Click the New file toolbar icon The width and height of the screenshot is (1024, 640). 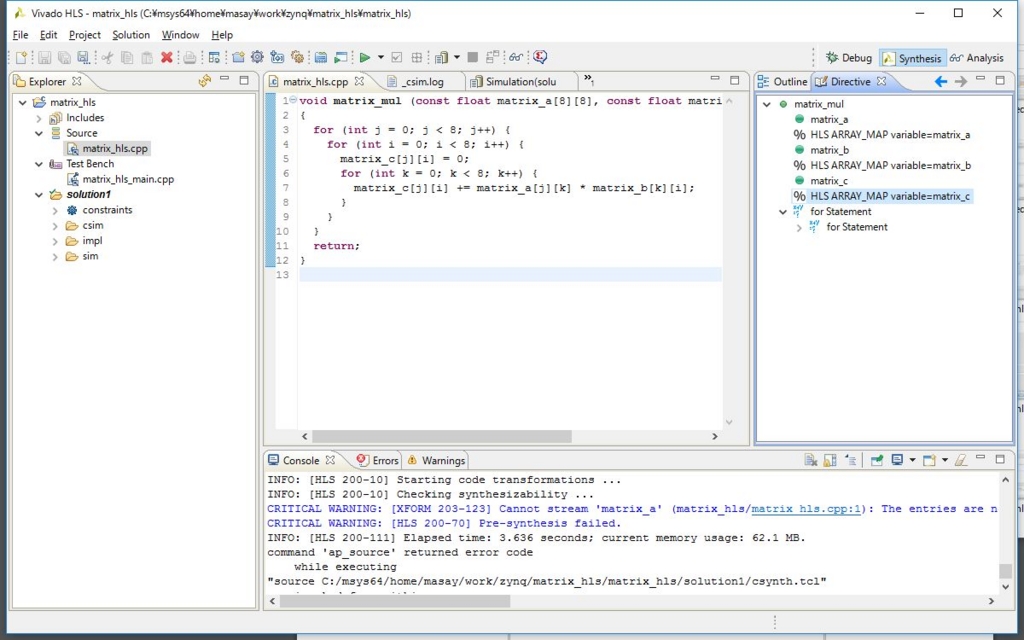(x=21, y=57)
